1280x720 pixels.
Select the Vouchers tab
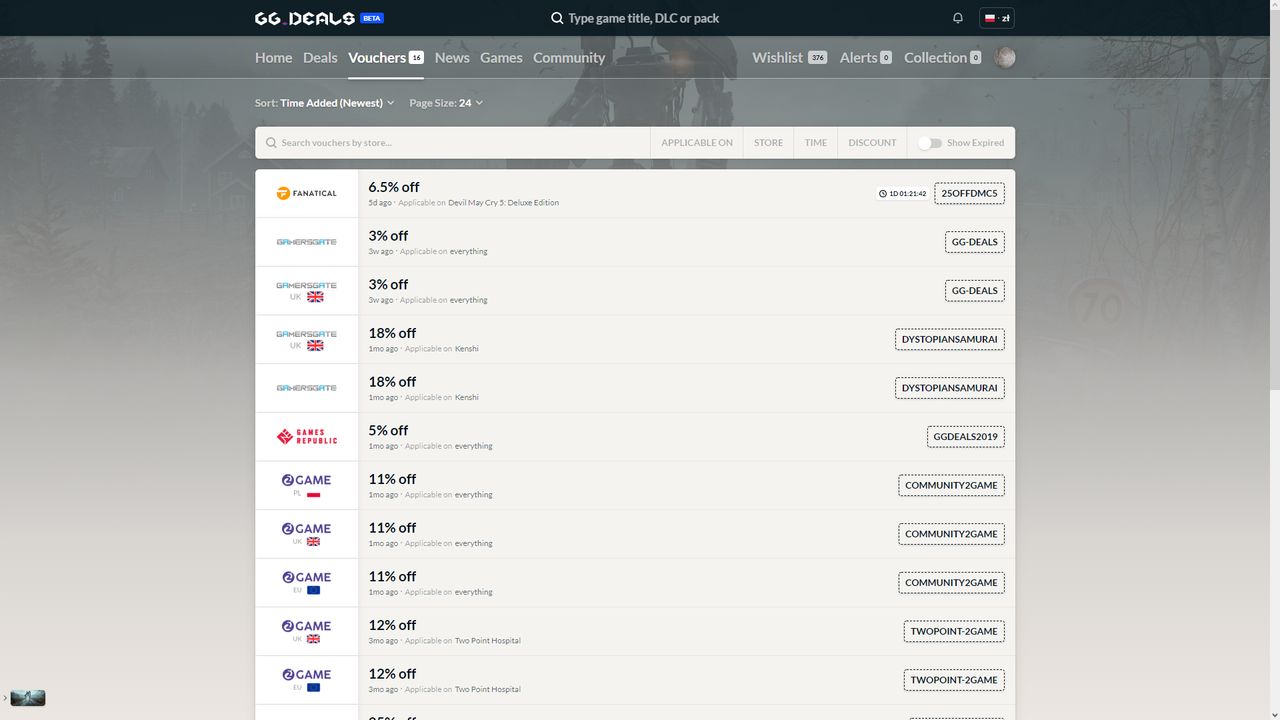tap(386, 57)
